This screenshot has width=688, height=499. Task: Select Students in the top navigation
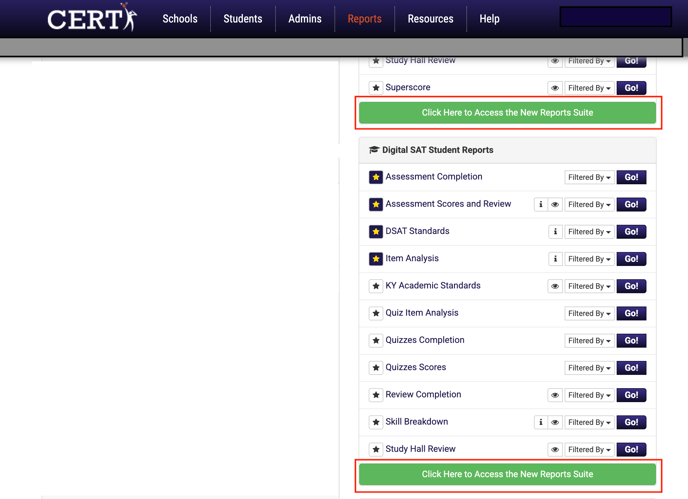(x=242, y=19)
